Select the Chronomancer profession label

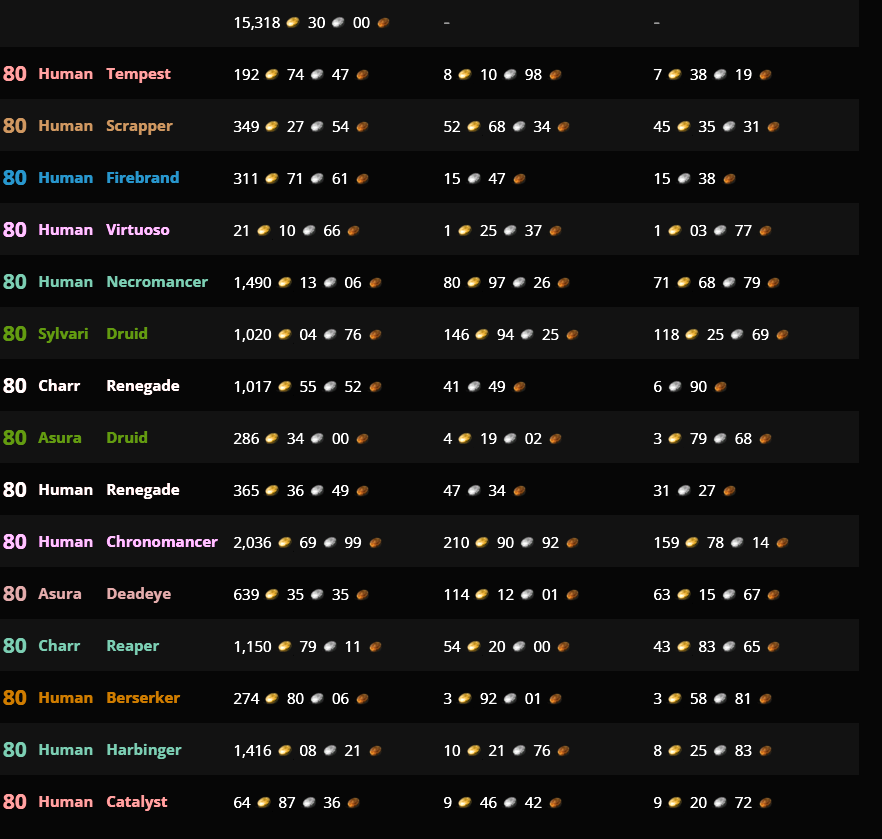[162, 542]
